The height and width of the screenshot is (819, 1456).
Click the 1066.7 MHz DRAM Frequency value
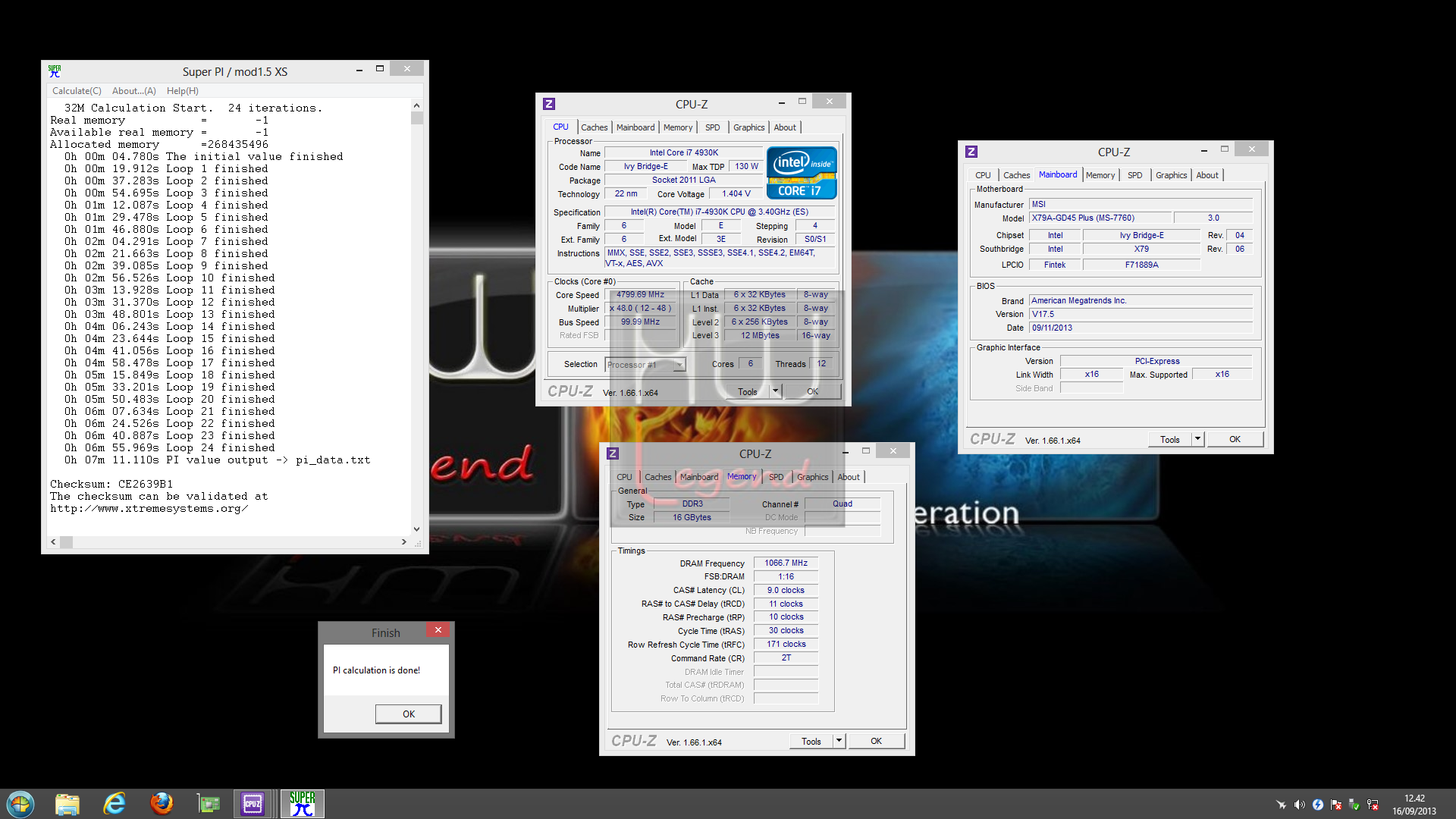coord(786,563)
